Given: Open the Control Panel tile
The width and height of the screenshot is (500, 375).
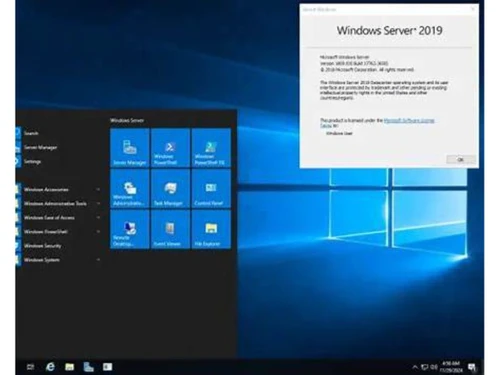Looking at the screenshot, I should tap(211, 188).
